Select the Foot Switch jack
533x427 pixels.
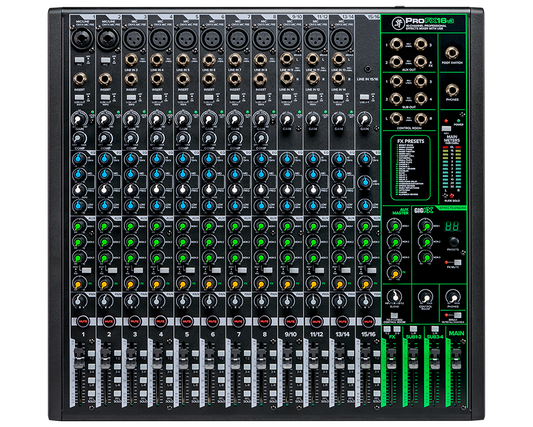(452, 53)
